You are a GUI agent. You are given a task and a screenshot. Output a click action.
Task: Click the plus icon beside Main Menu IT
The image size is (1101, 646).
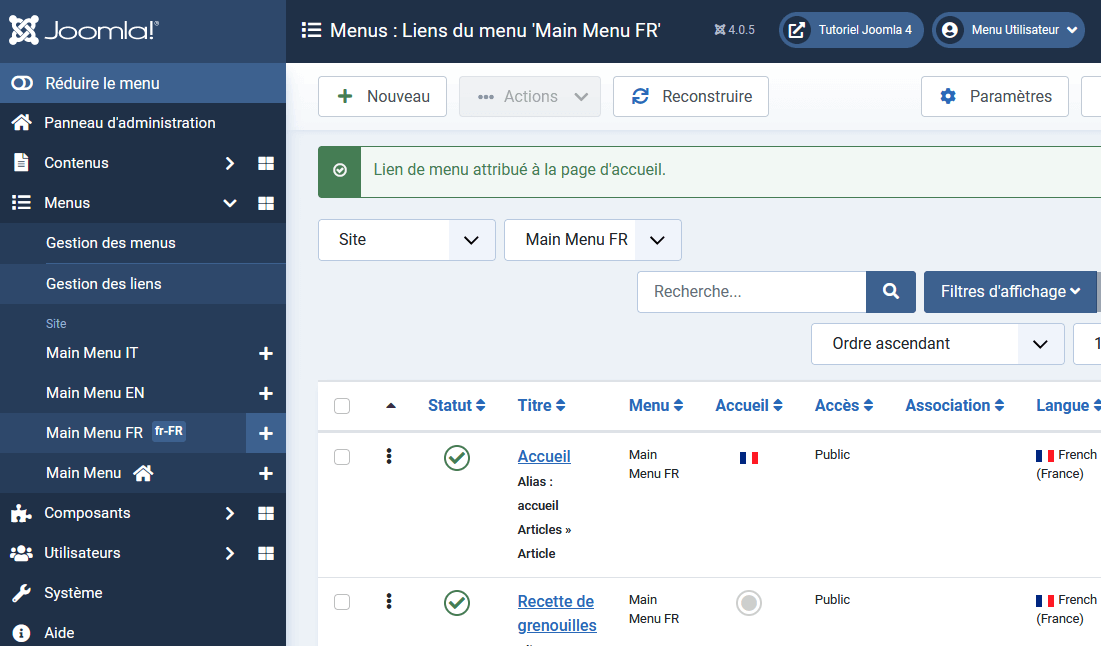267,353
